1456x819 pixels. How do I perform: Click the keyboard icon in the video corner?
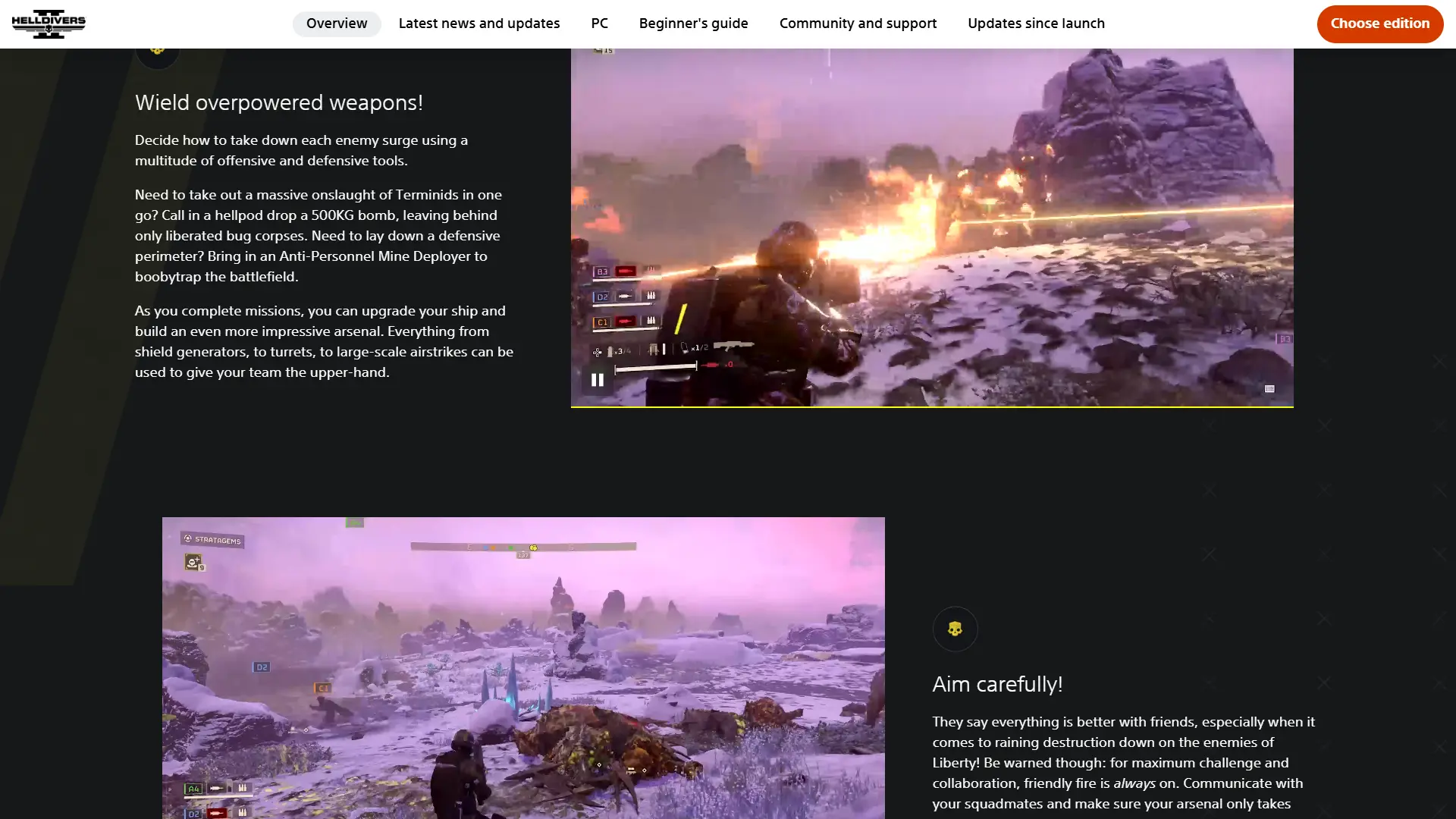tap(1269, 389)
